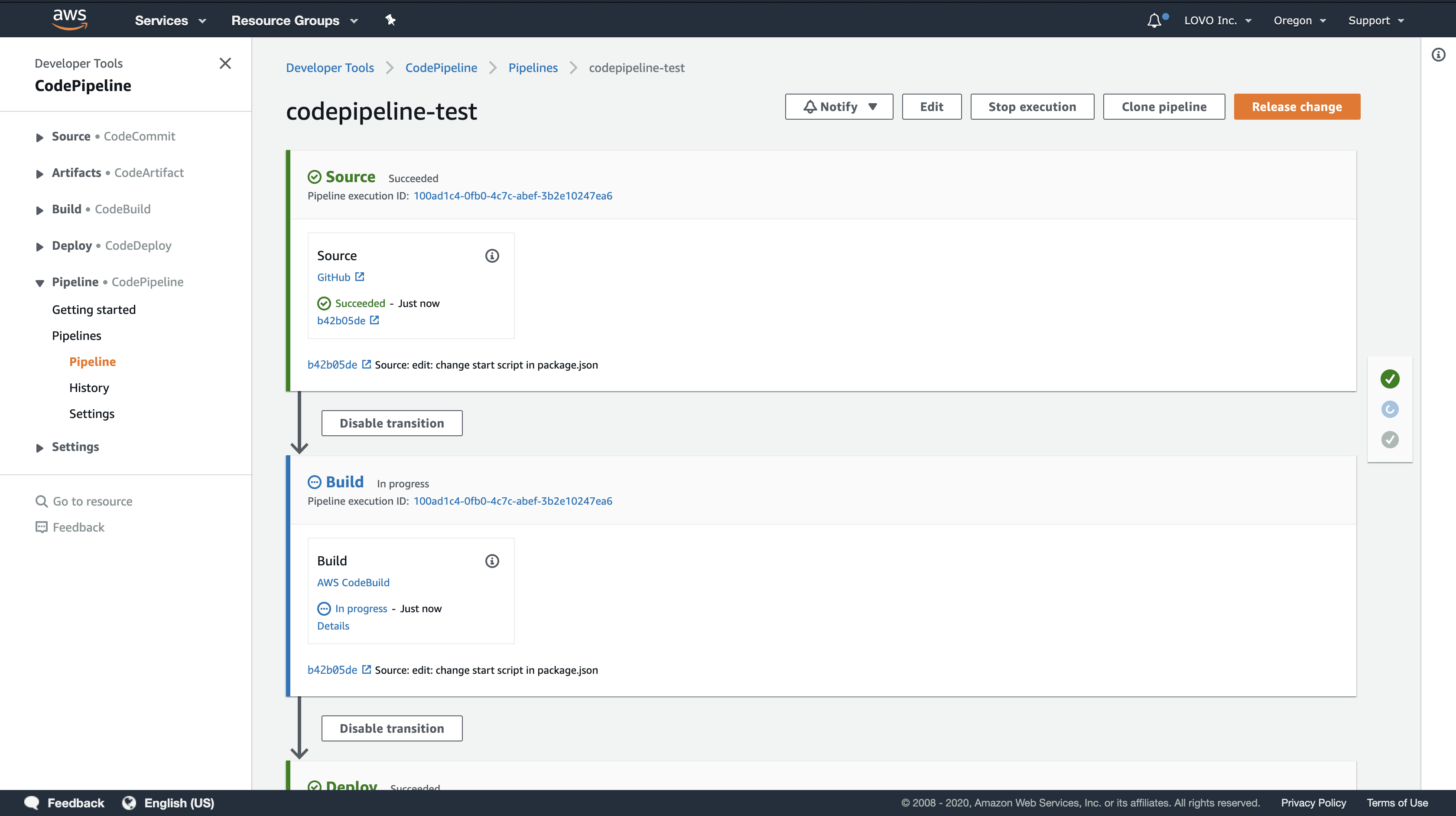The height and width of the screenshot is (816, 1456).
Task: Close the Developer Tools sidebar
Action: [x=225, y=63]
